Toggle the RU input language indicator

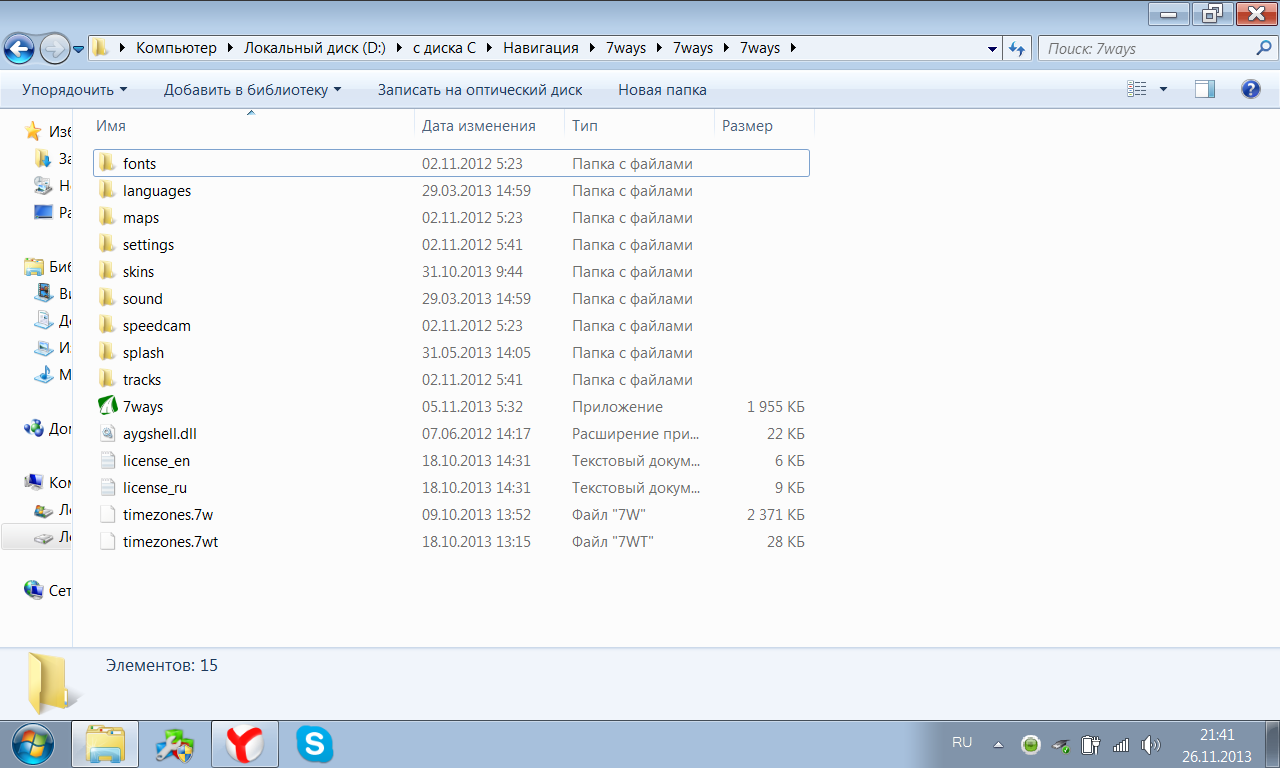pos(961,743)
